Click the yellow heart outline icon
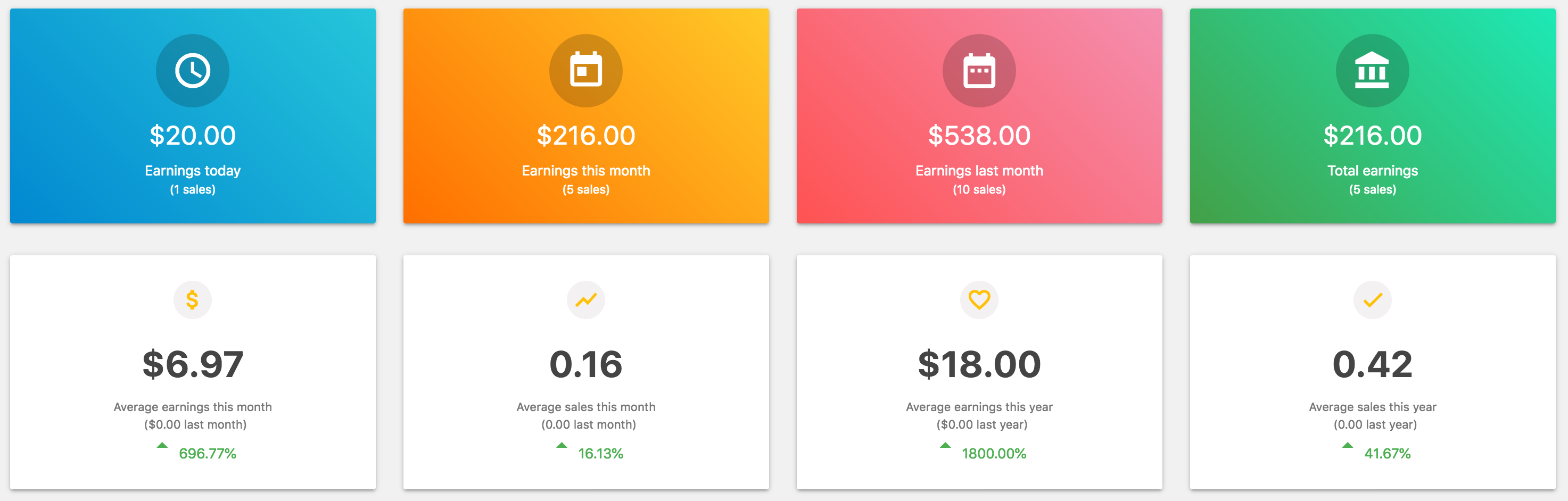 pos(979,300)
